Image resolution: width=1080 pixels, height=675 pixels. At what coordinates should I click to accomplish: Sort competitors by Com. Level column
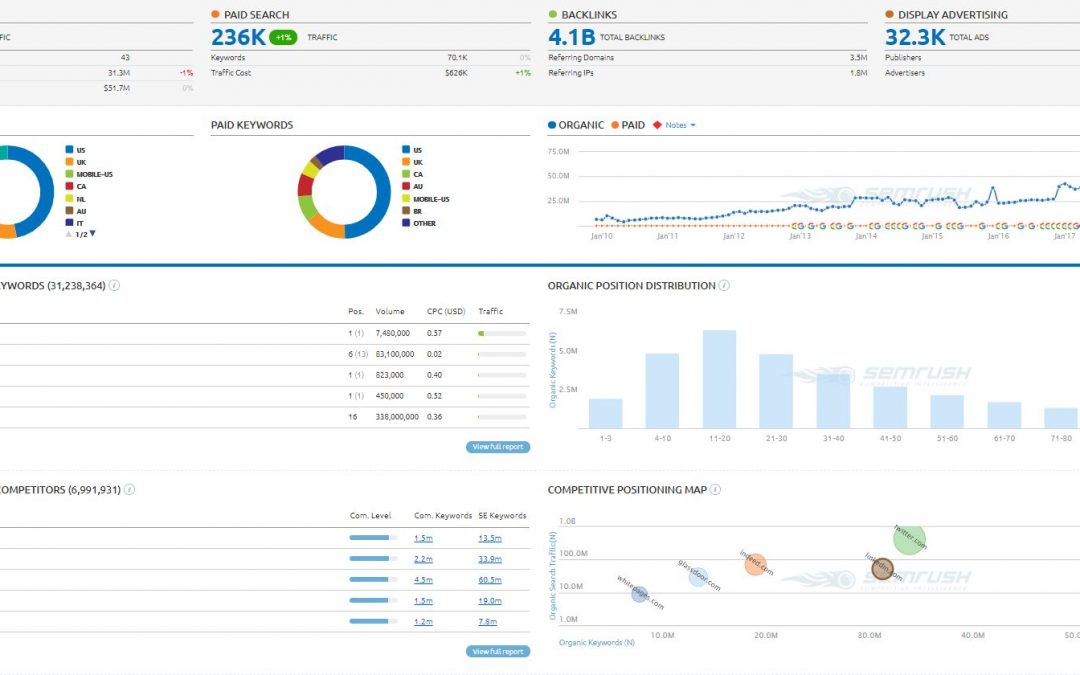(x=370, y=516)
